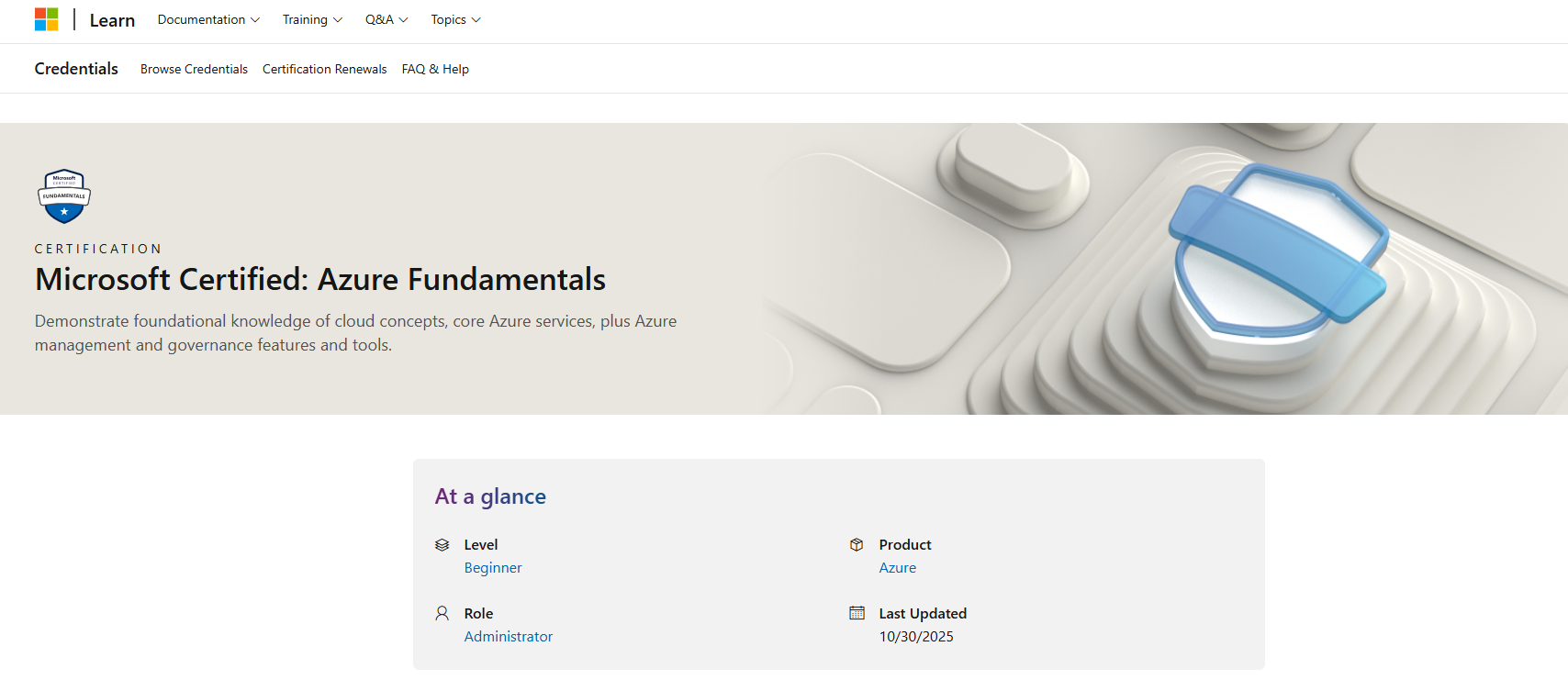Follow the Beginner level link
The width and height of the screenshot is (1568, 691).
(x=493, y=568)
